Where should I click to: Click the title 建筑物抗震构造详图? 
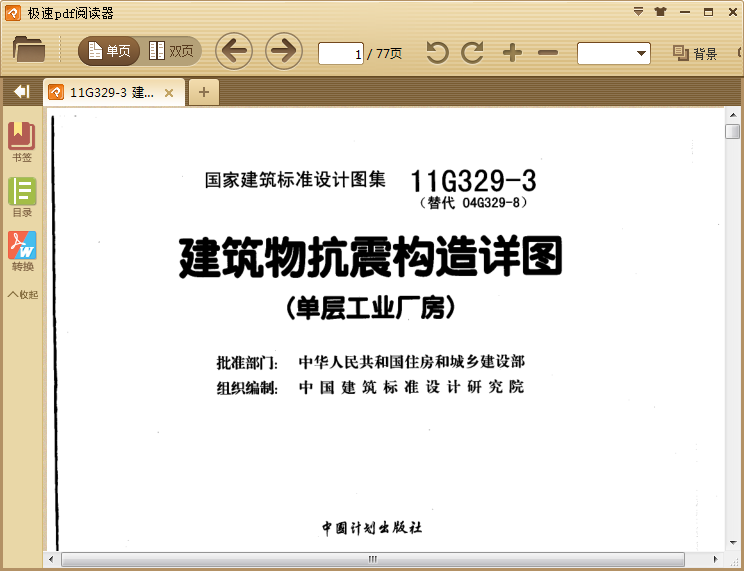[x=371, y=257]
